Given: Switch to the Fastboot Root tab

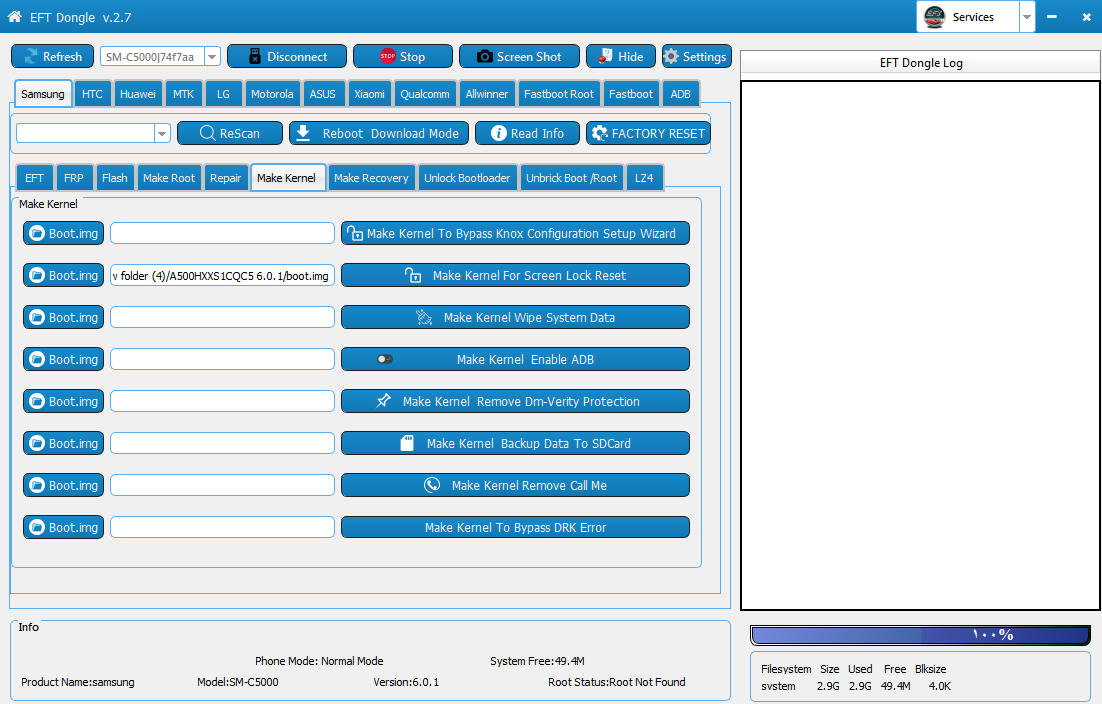Looking at the screenshot, I should pos(559,93).
